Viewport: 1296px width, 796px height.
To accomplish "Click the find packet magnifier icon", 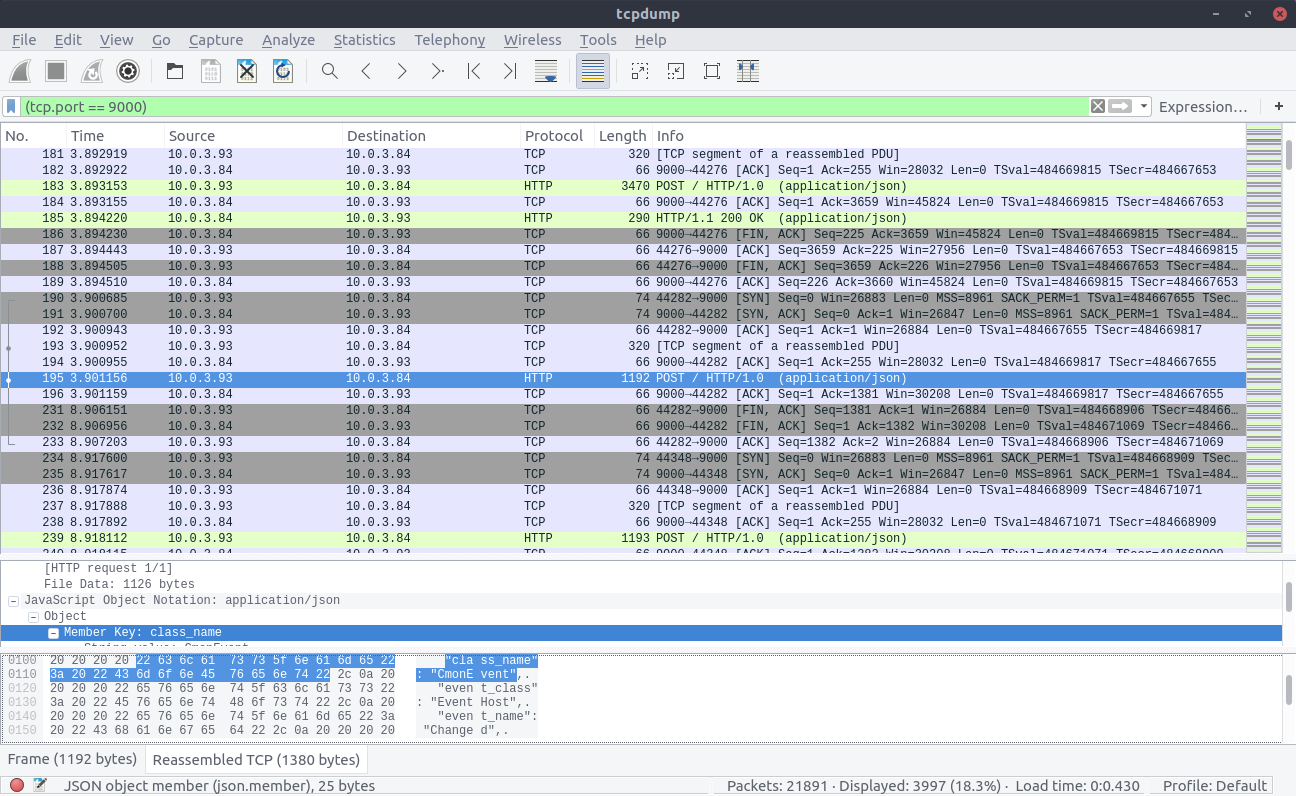I will click(329, 71).
